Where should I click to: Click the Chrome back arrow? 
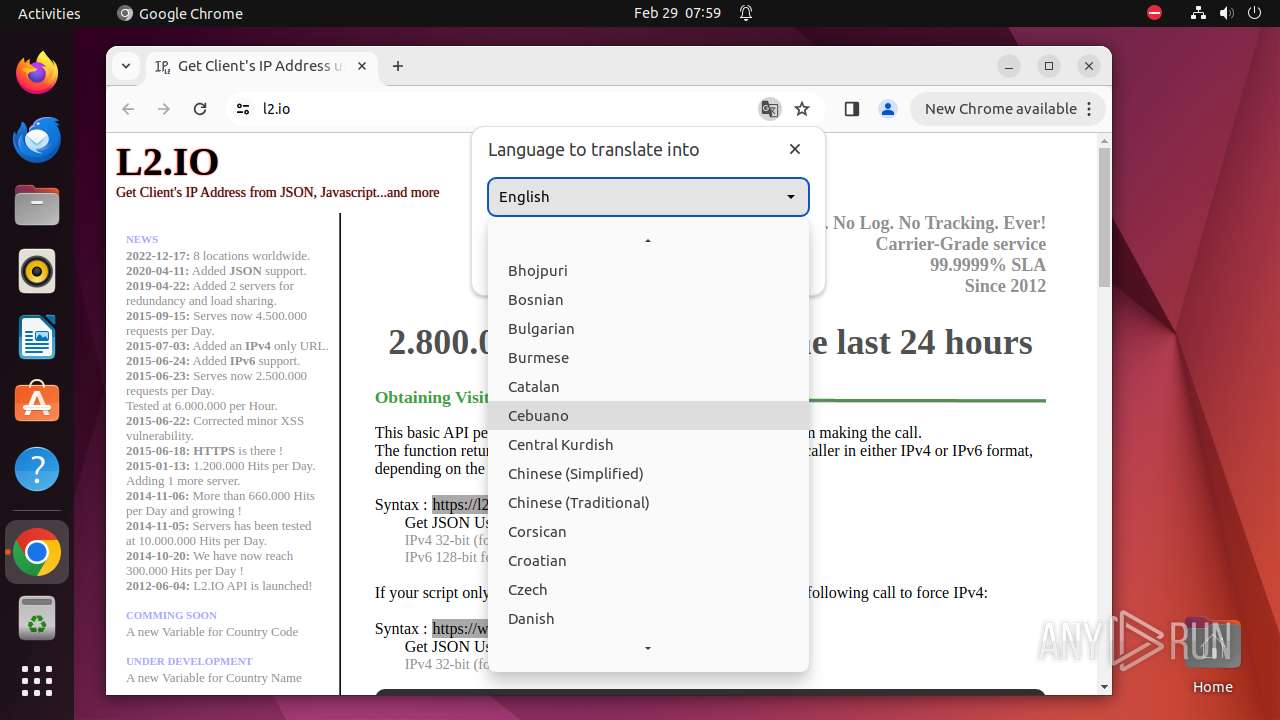[128, 109]
